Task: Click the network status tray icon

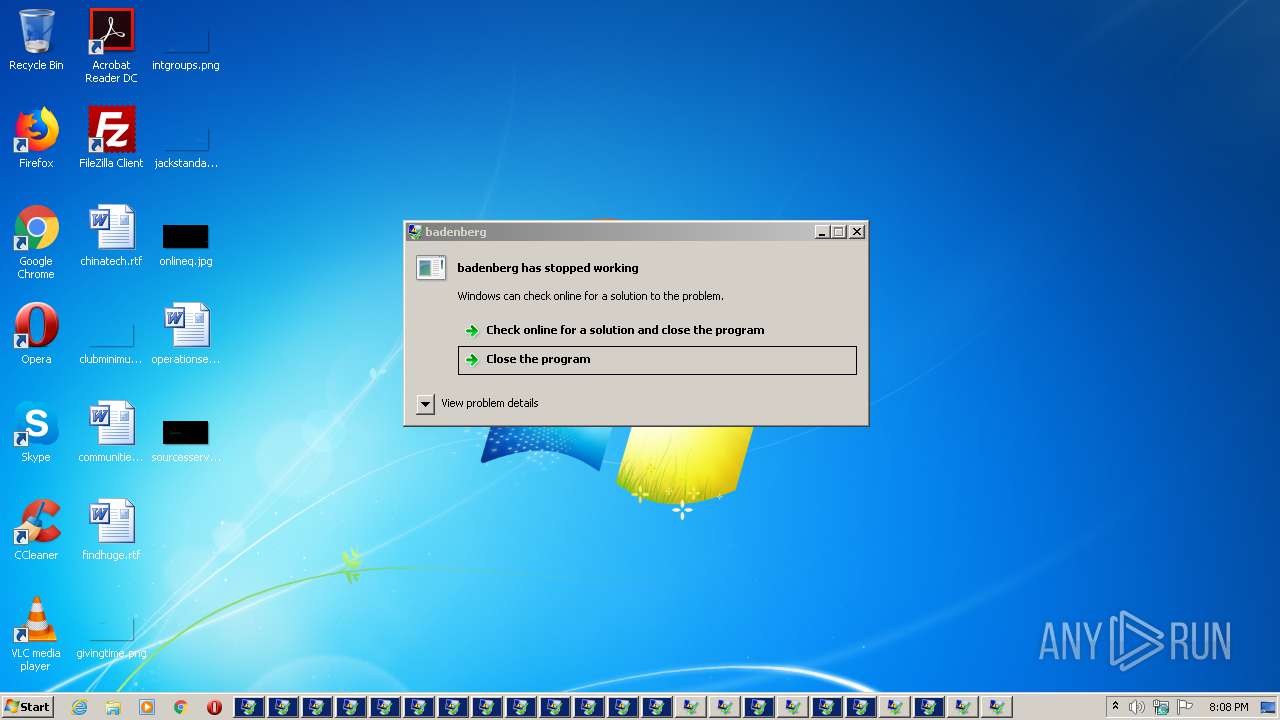Action: [x=1161, y=707]
